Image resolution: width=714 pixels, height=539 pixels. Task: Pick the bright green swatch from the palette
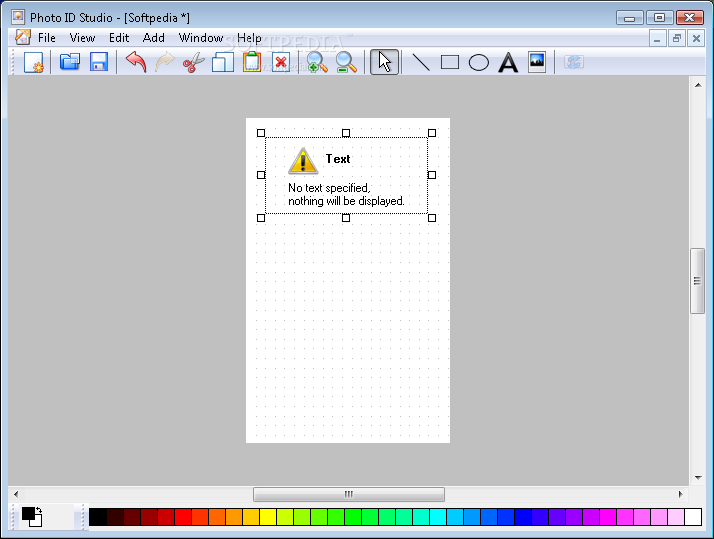pos(352,517)
